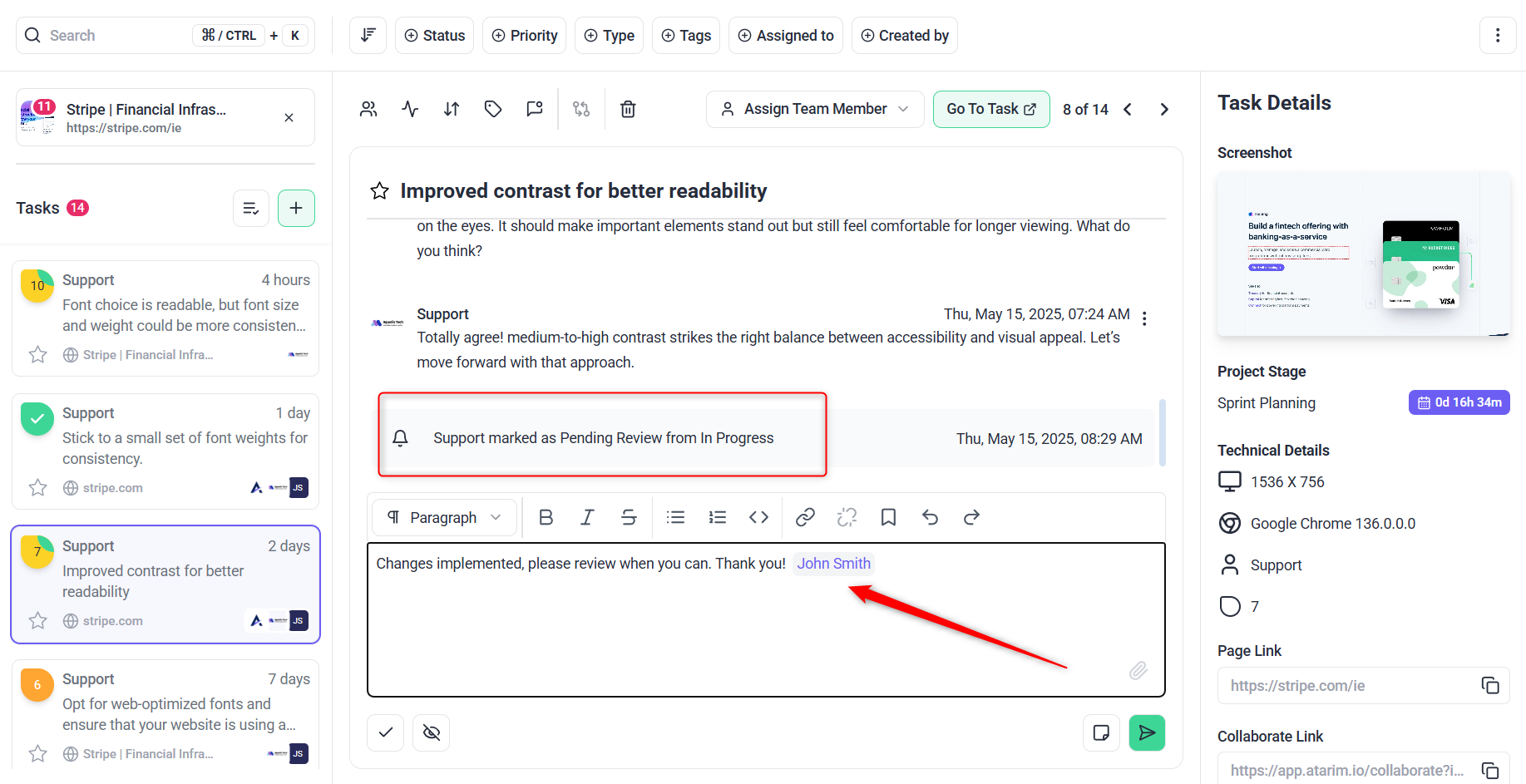This screenshot has width=1526, height=784.
Task: Open the task screenshot thumbnail
Action: [x=1363, y=254]
